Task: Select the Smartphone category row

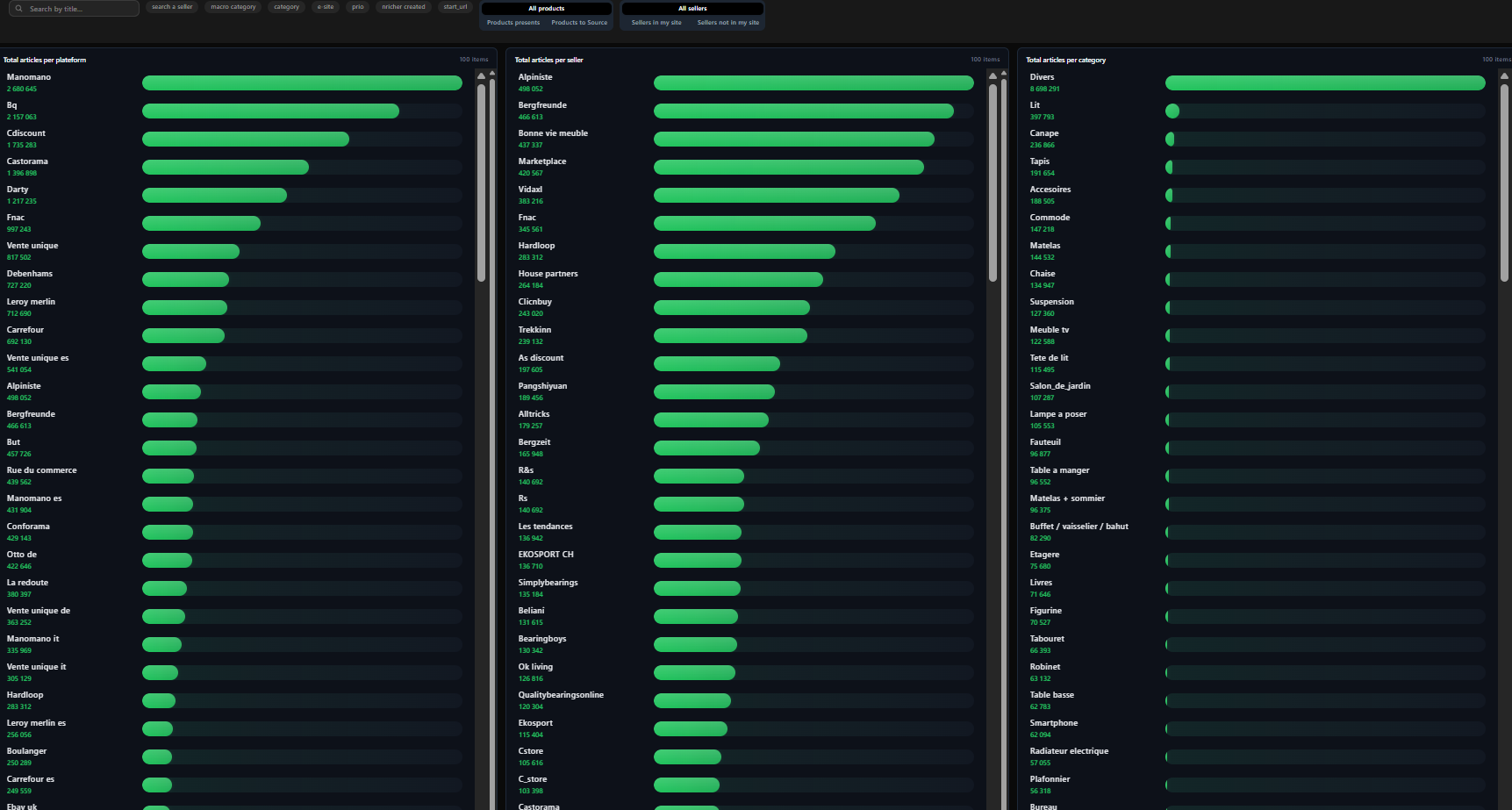Action: (x=1258, y=728)
